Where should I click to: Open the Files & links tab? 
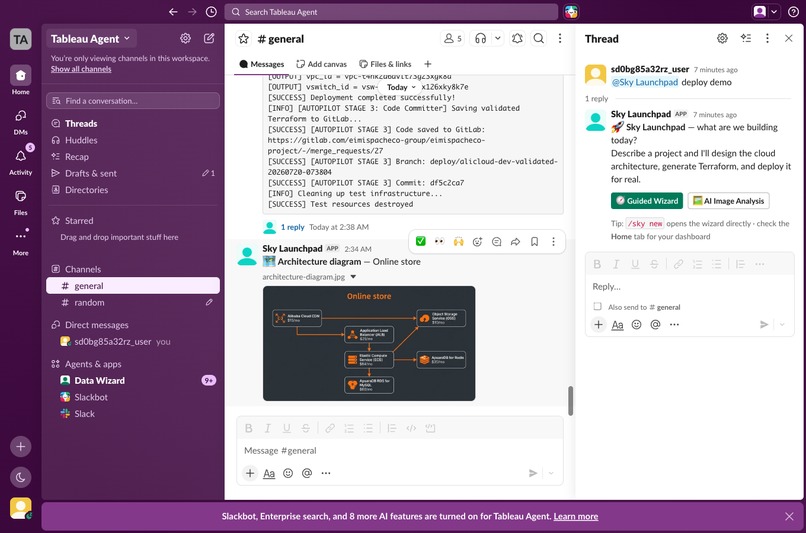pyautogui.click(x=385, y=64)
